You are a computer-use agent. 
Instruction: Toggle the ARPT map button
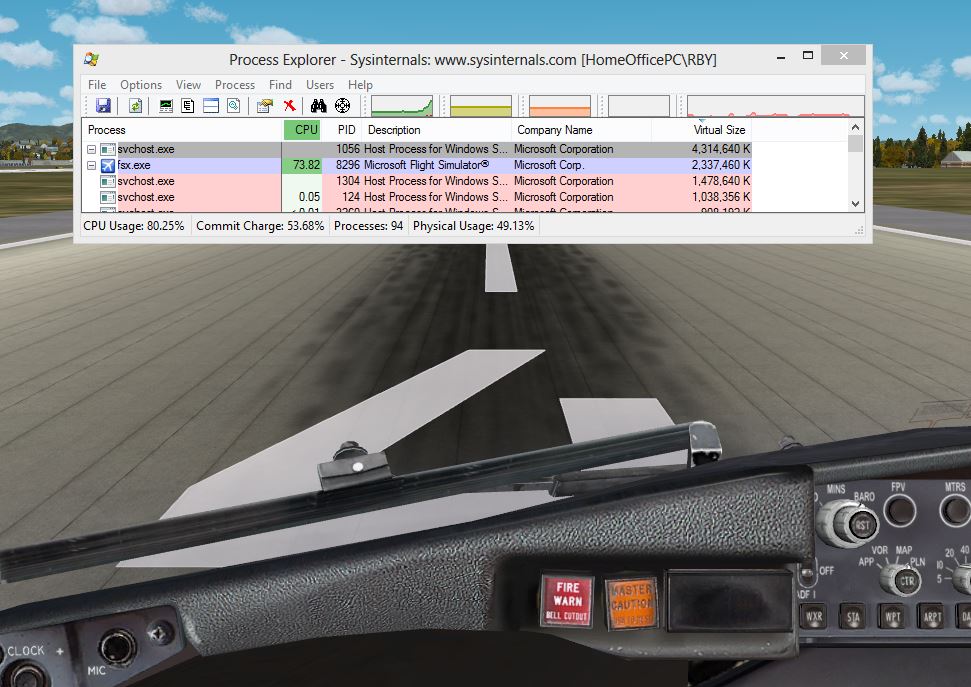point(932,617)
